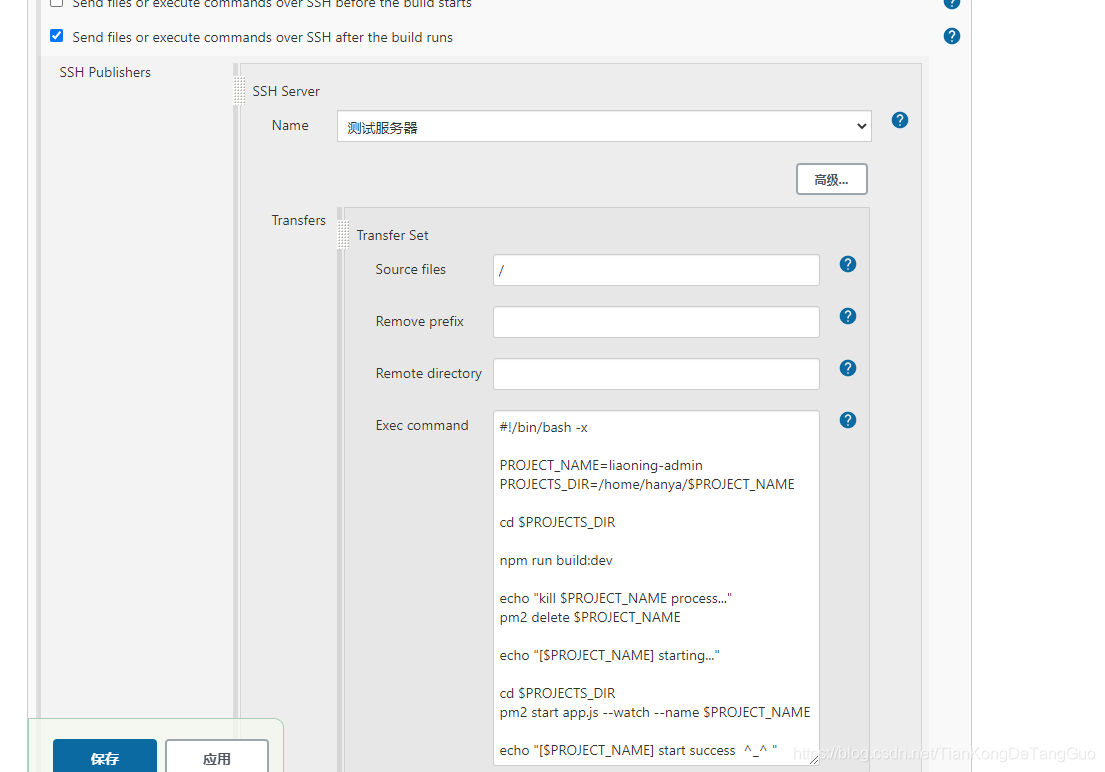The height and width of the screenshot is (772, 1105).
Task: Open help for SSH after the build runs
Action: click(x=951, y=36)
